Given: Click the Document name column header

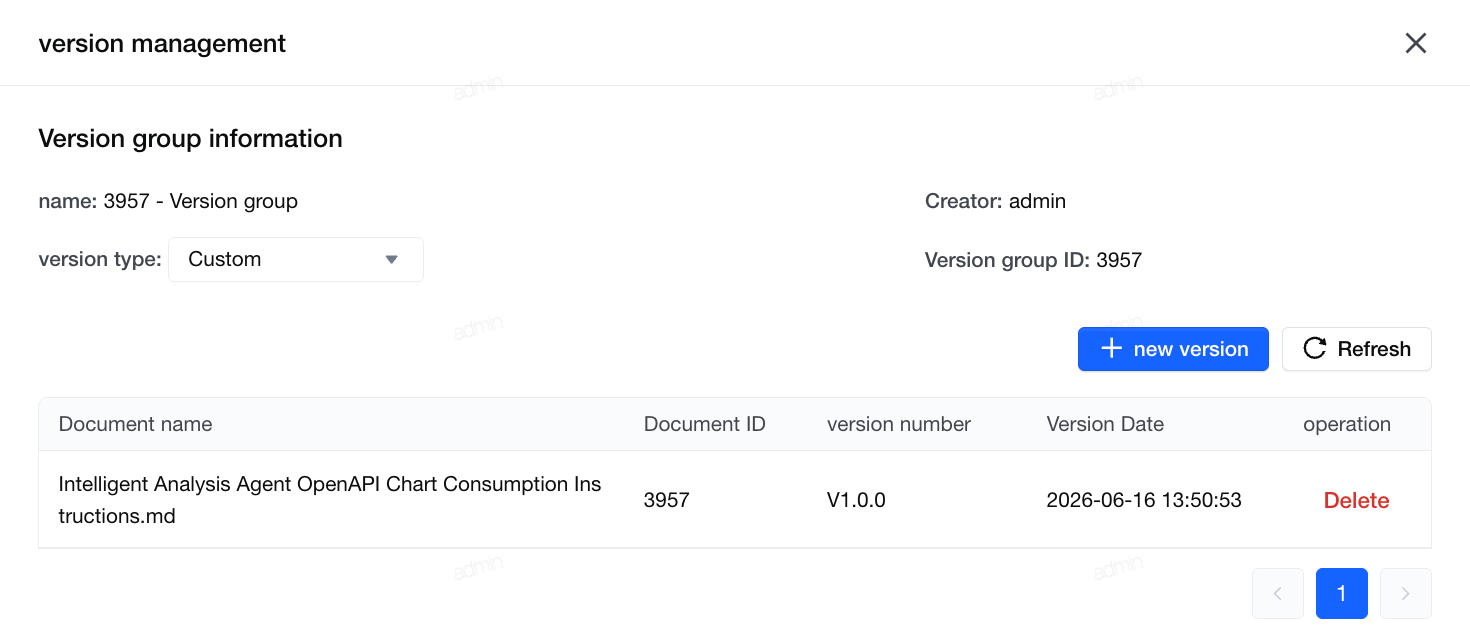Looking at the screenshot, I should (x=136, y=424).
